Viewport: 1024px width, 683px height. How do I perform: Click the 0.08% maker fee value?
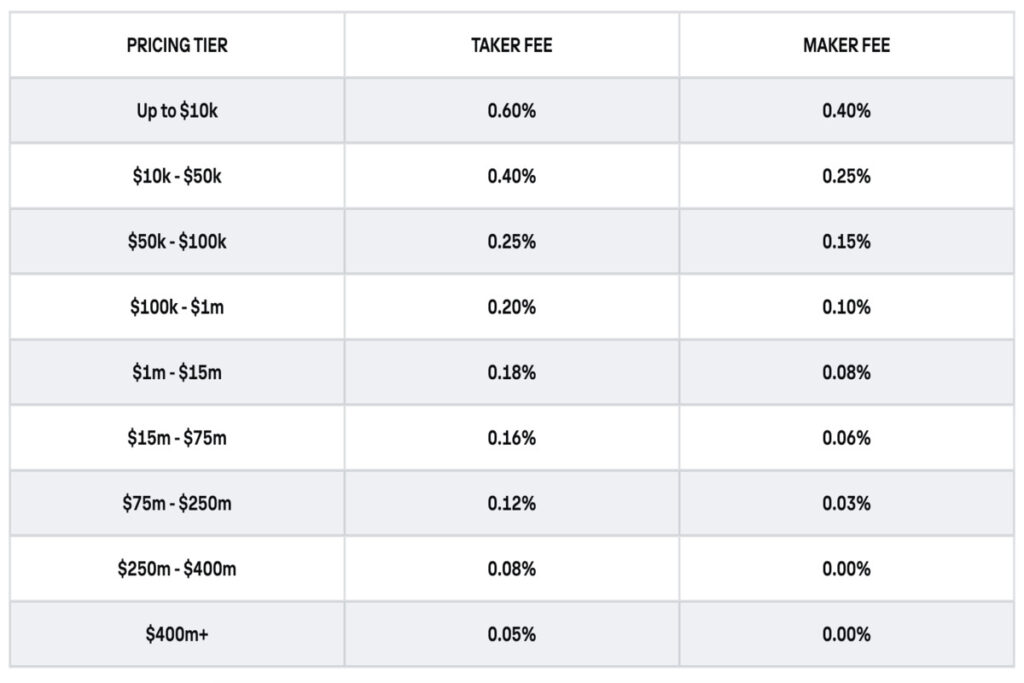(846, 373)
